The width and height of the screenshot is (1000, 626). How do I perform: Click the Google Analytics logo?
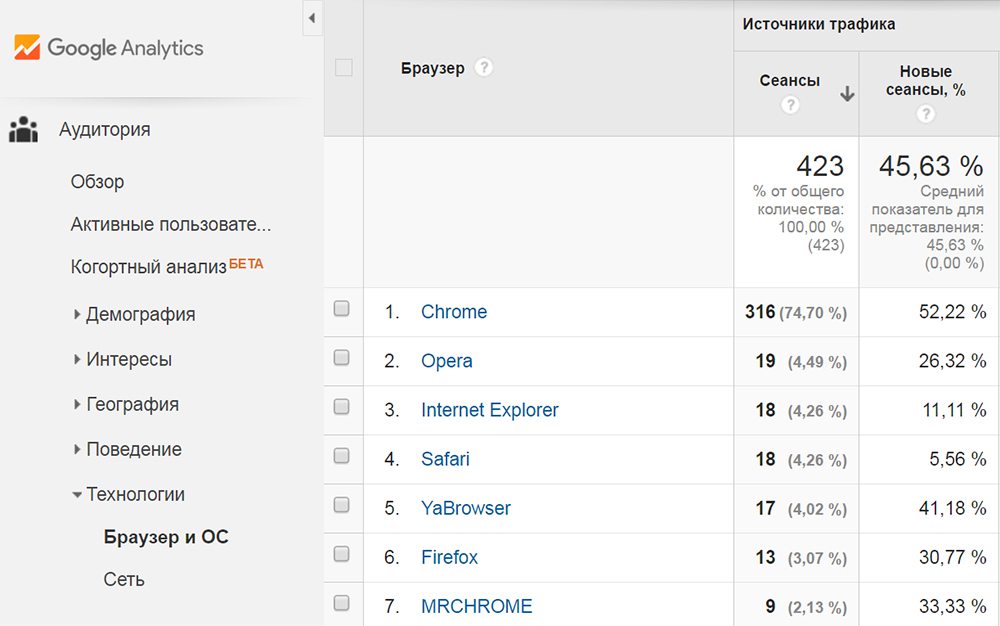[108, 47]
